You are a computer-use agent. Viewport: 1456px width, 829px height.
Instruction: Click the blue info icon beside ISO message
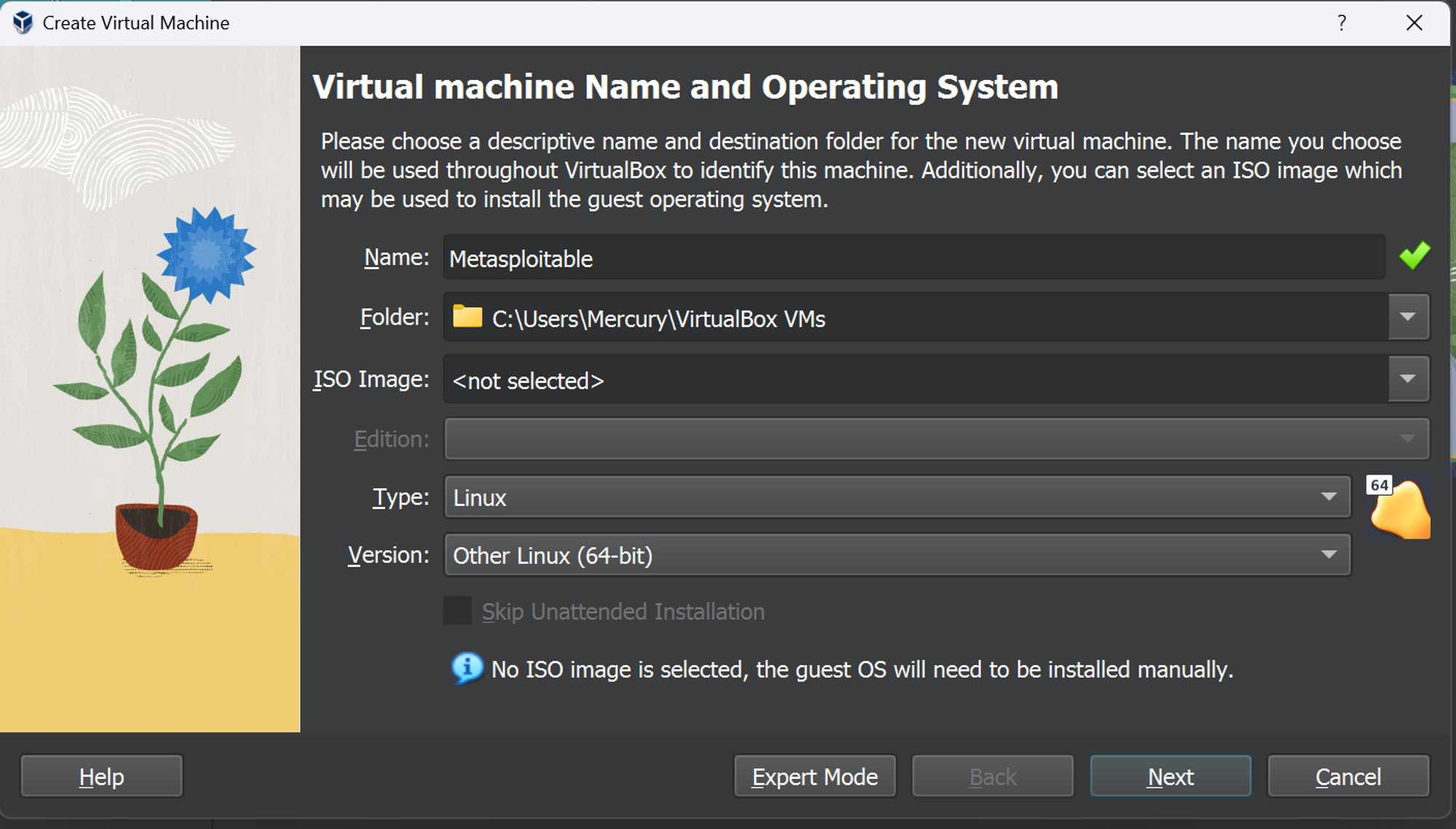click(x=467, y=667)
